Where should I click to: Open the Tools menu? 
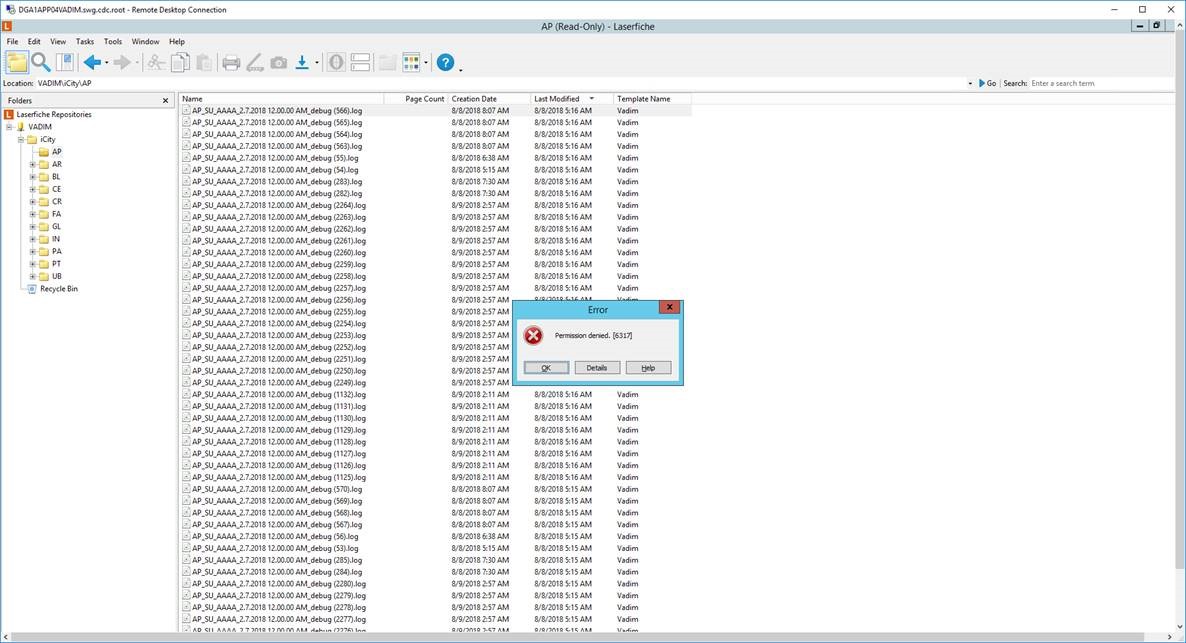click(113, 42)
